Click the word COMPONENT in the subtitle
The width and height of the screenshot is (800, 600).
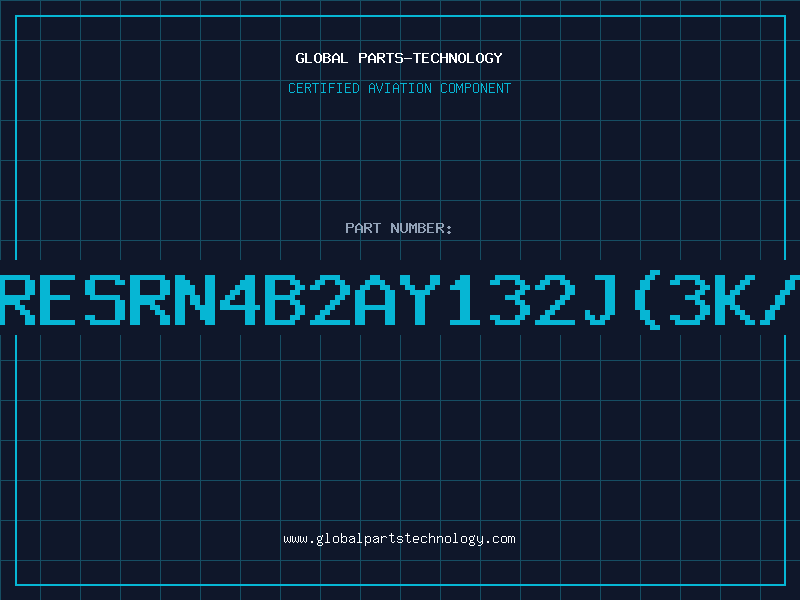476,88
